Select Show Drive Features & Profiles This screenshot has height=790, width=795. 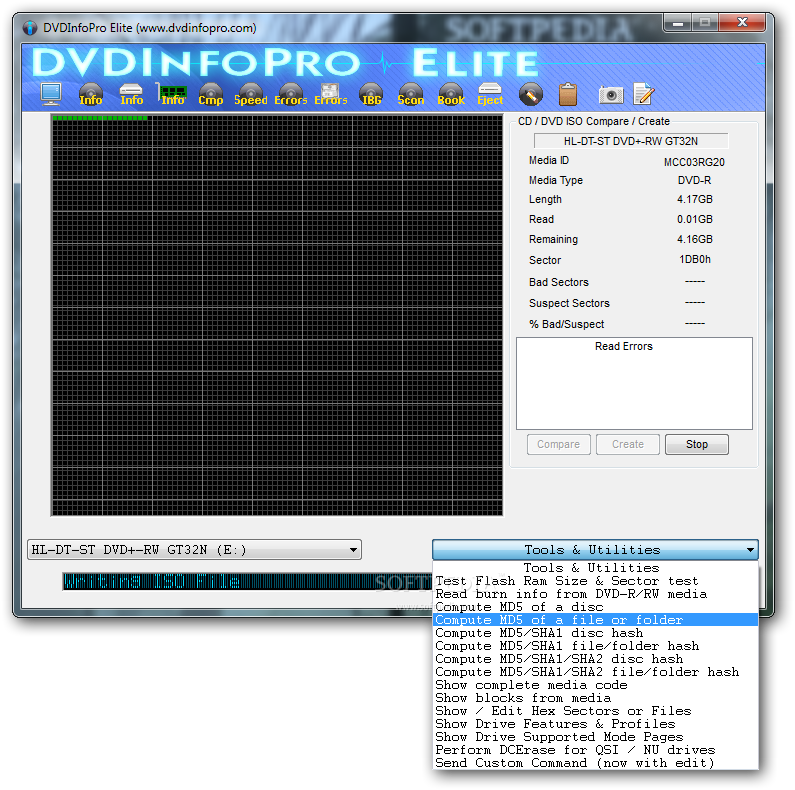point(595,724)
